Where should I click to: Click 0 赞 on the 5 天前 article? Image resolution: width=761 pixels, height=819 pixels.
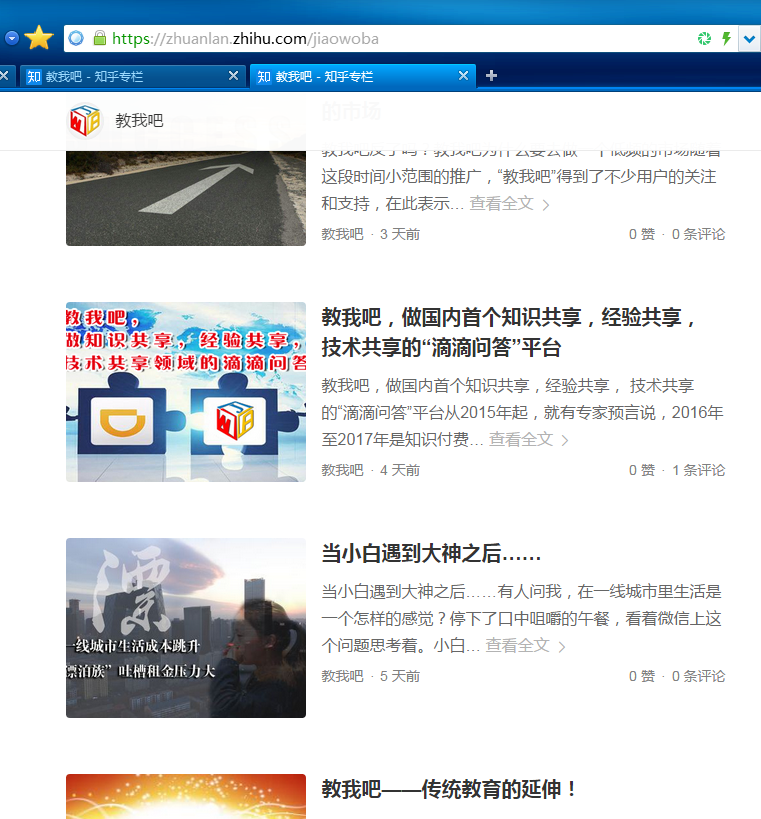(642, 676)
